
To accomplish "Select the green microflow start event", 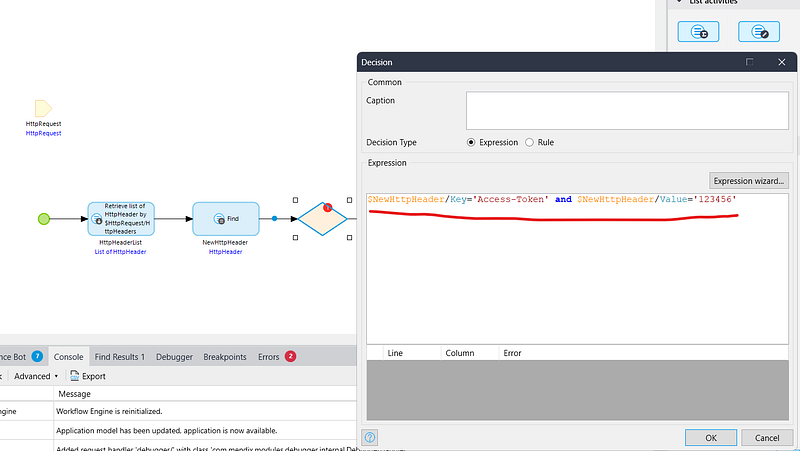I will [44, 218].
